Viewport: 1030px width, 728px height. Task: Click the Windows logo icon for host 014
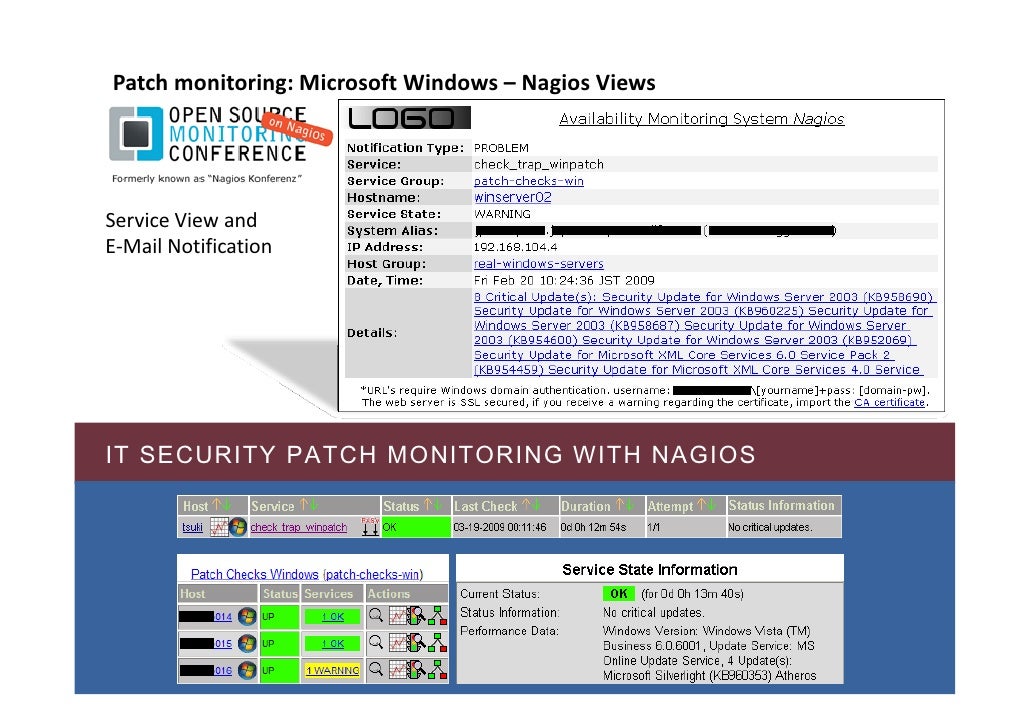(x=247, y=616)
